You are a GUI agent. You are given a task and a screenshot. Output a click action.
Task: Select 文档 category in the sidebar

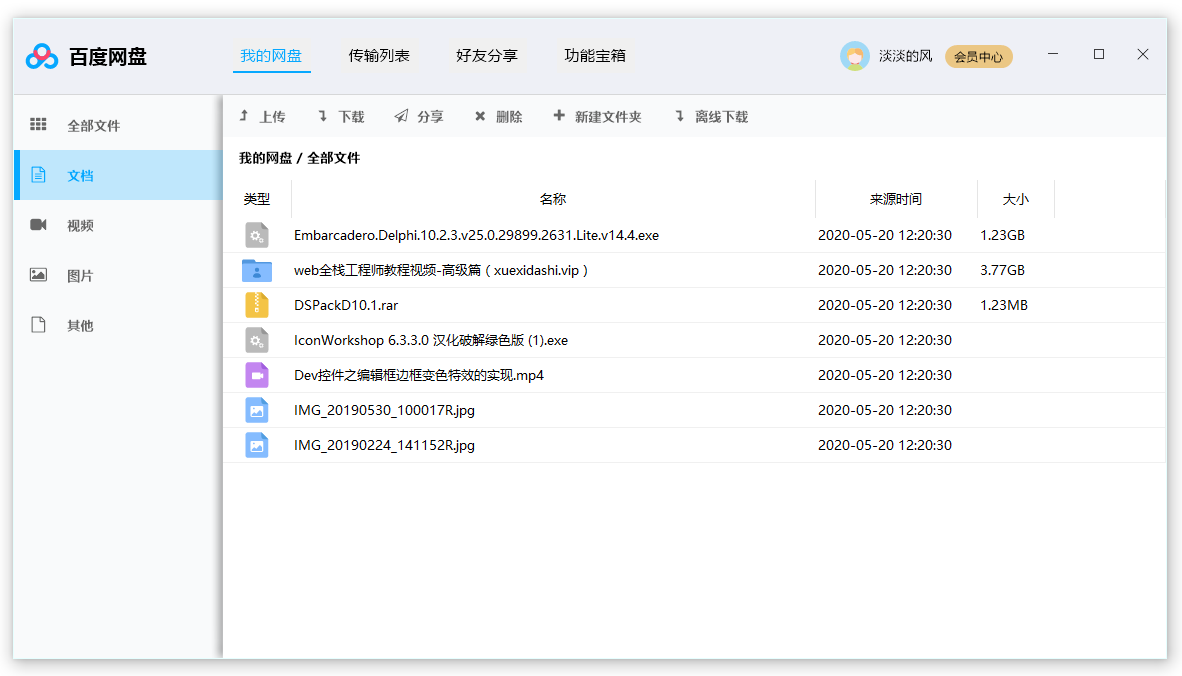(x=118, y=175)
